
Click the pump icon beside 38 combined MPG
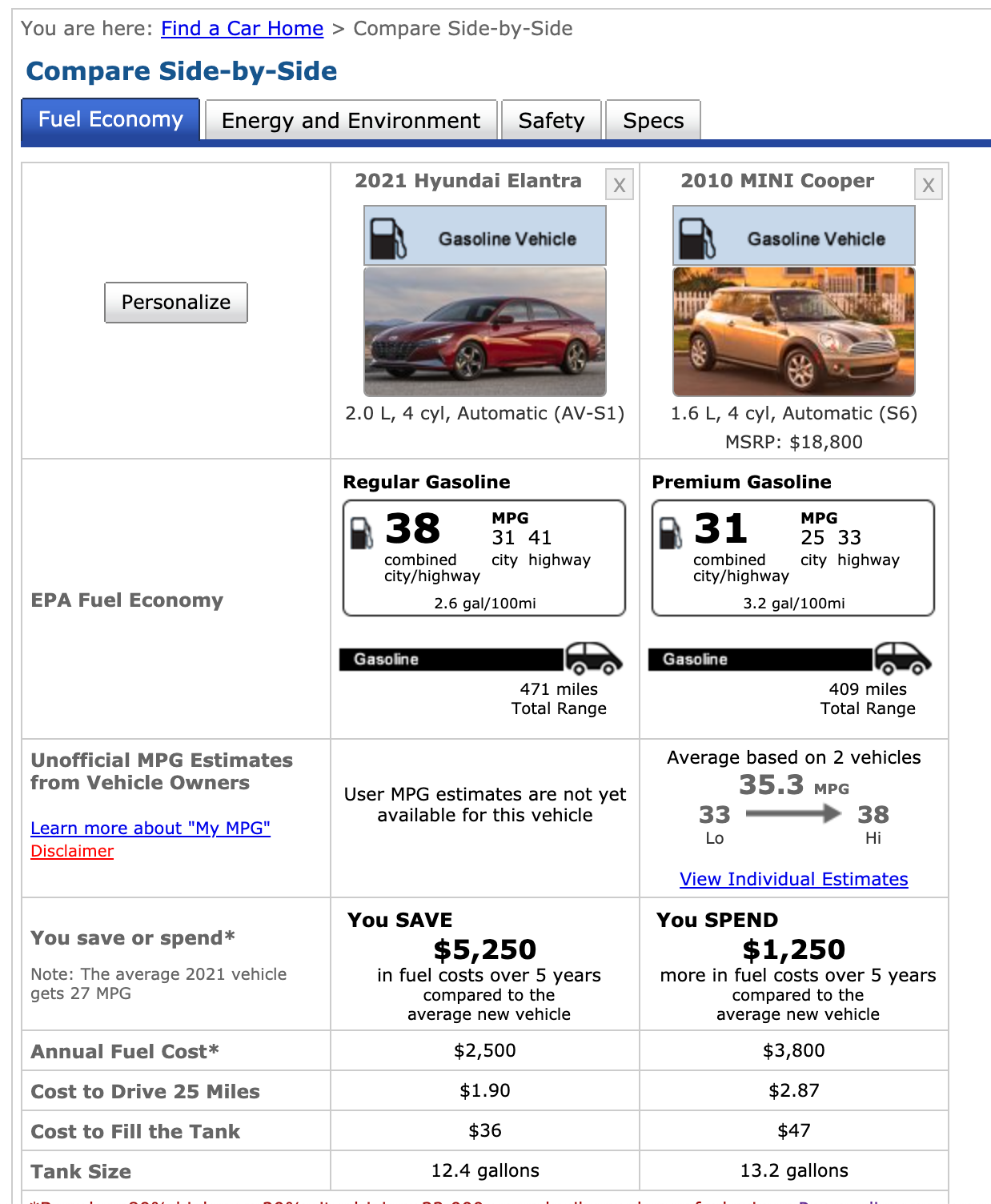pyautogui.click(x=362, y=532)
